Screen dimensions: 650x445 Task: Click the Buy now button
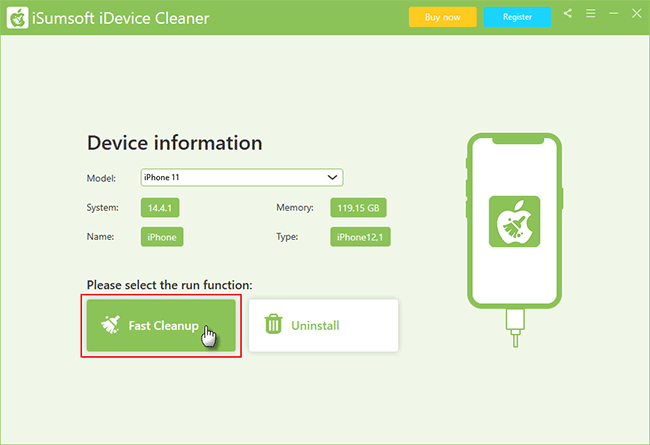click(x=442, y=17)
